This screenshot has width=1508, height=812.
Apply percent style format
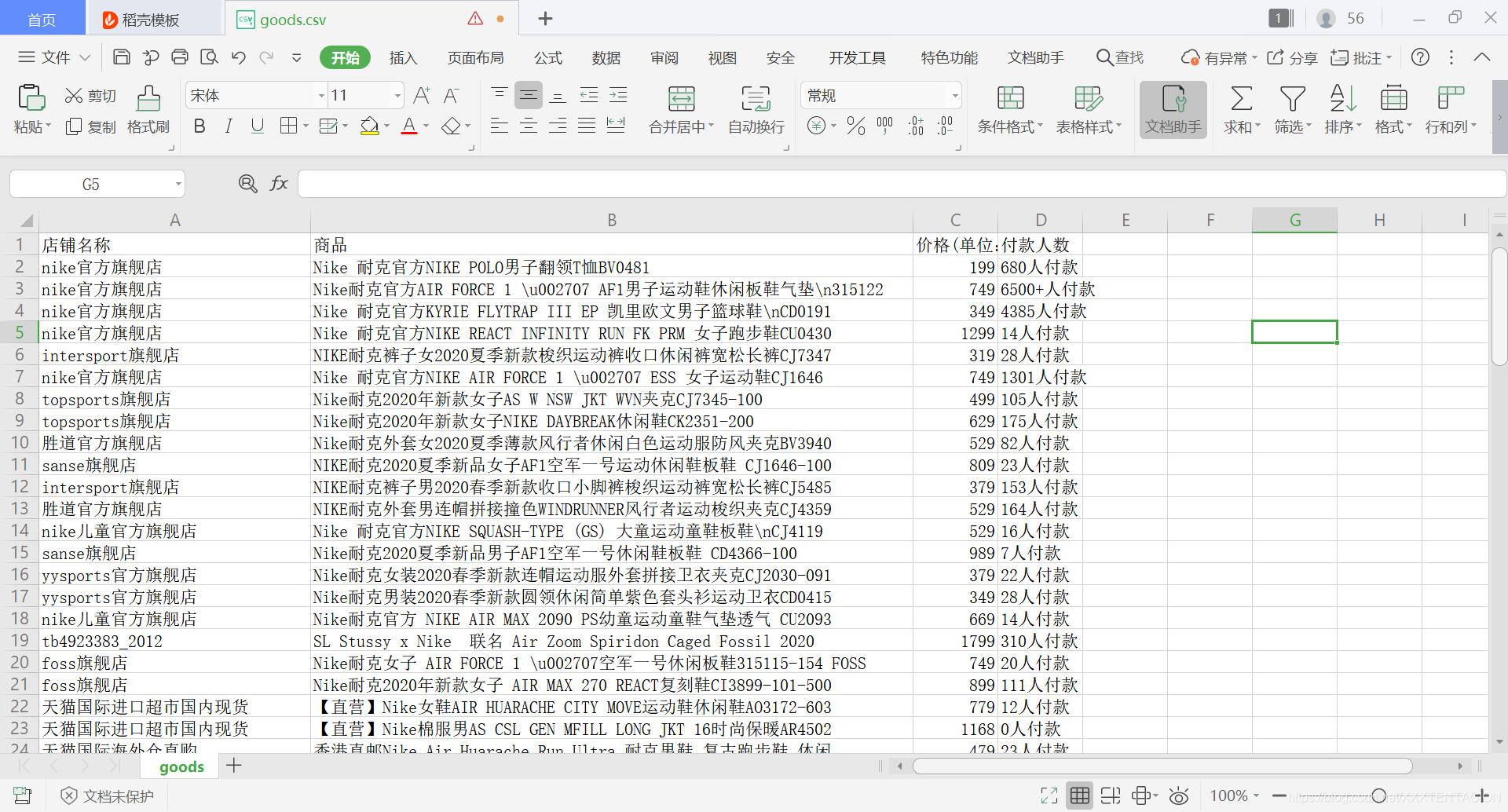click(856, 126)
